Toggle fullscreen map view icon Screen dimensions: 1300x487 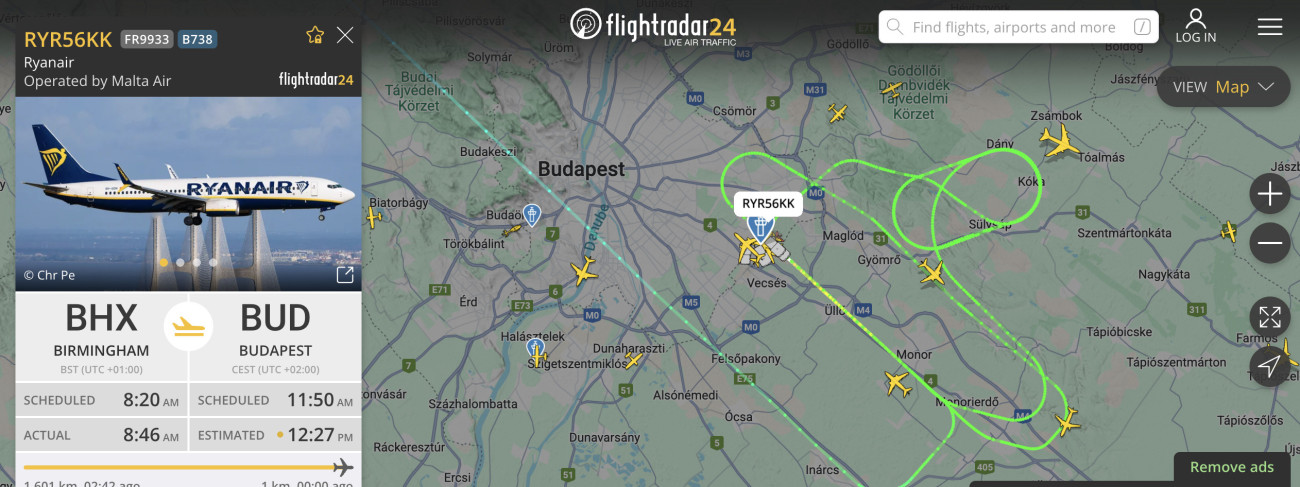[x=1270, y=318]
